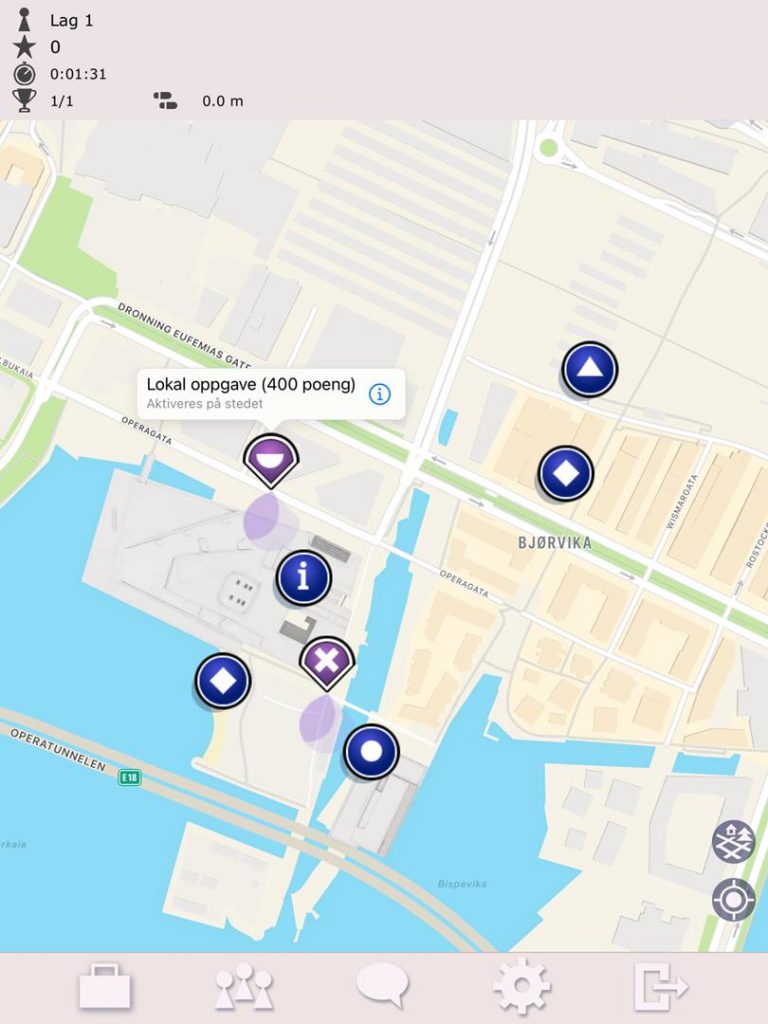The width and height of the screenshot is (768, 1024).
Task: Exit the game via logout icon
Action: click(660, 986)
